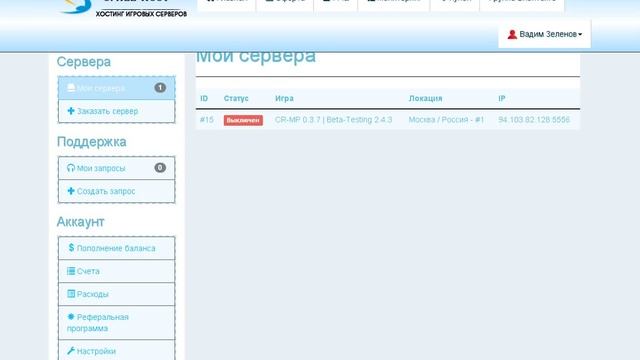Click the ID column header
Image resolution: width=640 pixels, height=360 pixels.
[x=204, y=98]
